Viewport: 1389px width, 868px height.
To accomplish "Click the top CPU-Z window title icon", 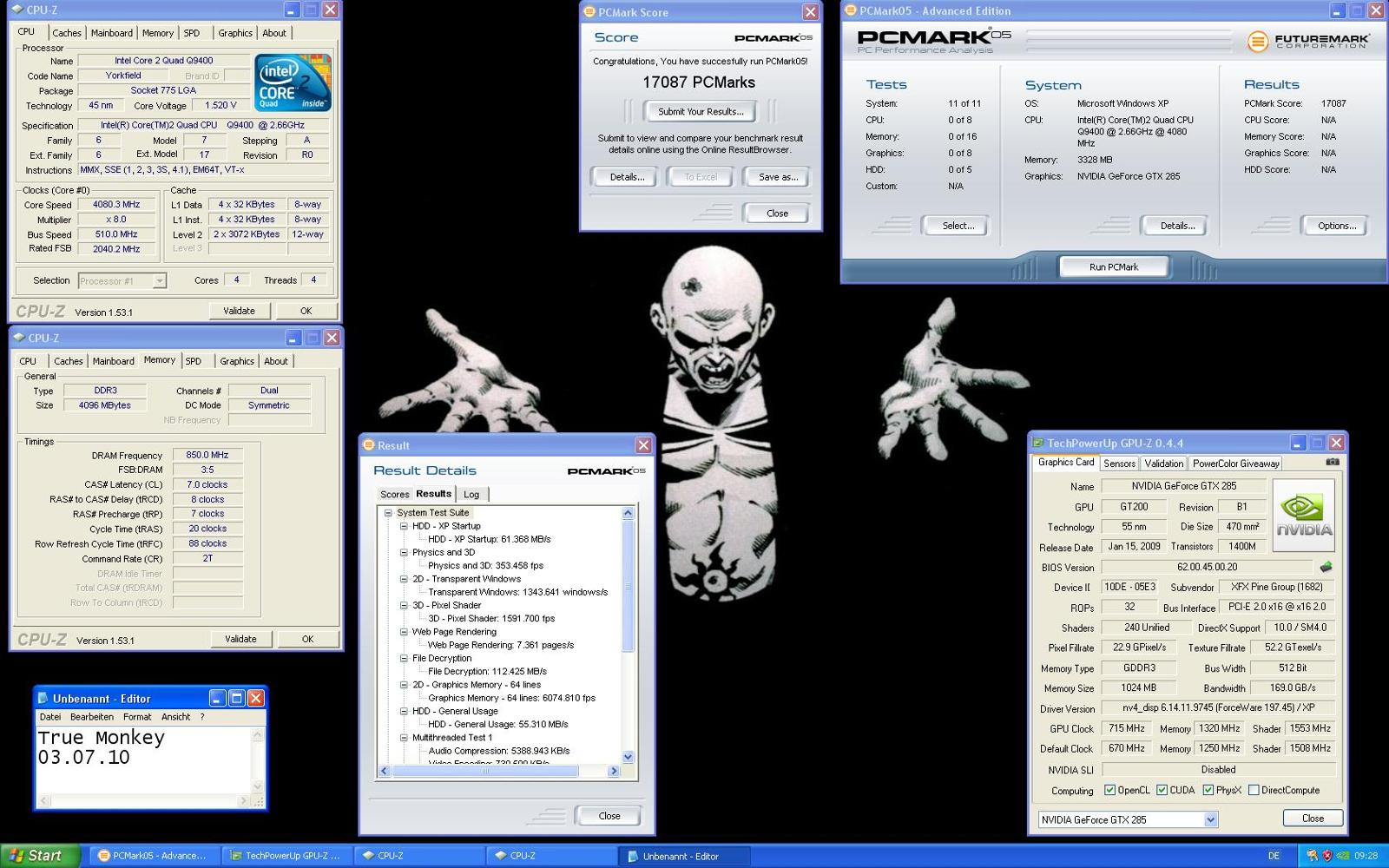I will (x=17, y=10).
